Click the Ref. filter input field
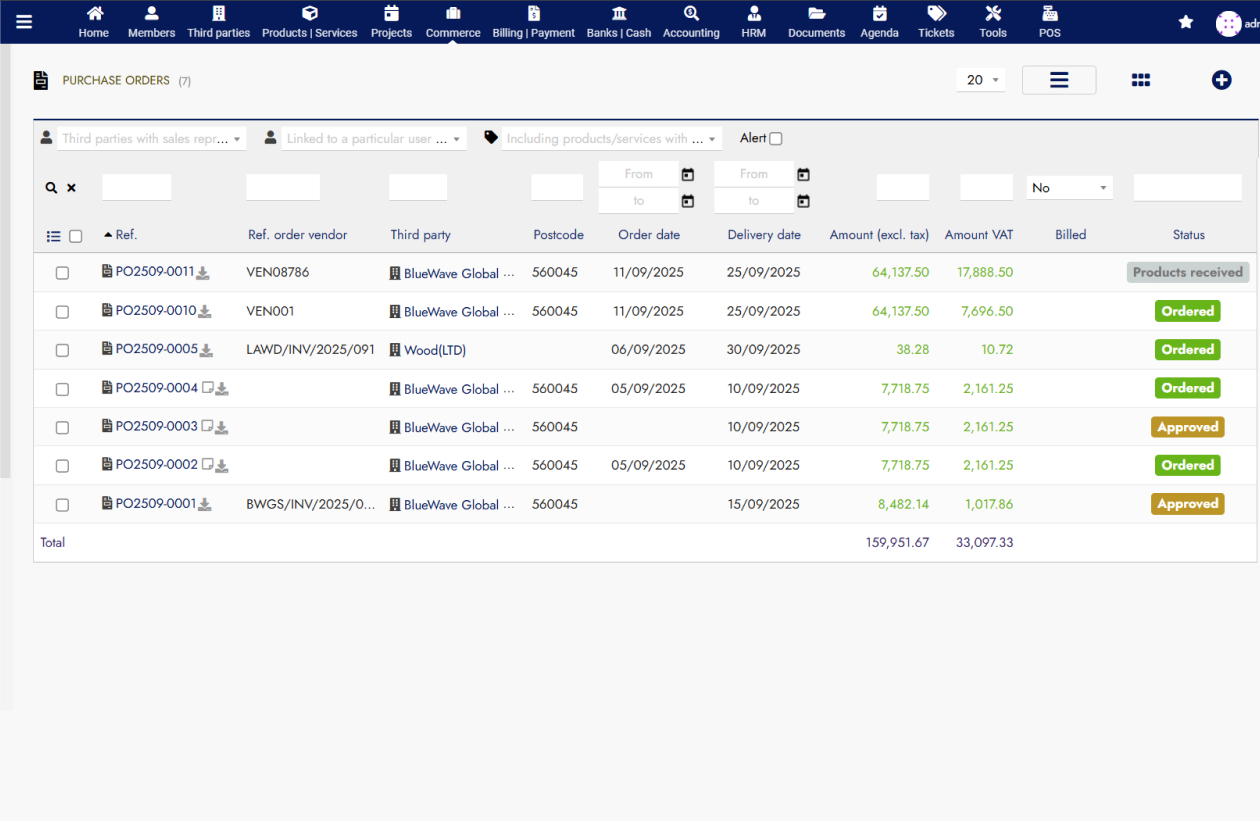The image size is (1260, 821). point(137,188)
